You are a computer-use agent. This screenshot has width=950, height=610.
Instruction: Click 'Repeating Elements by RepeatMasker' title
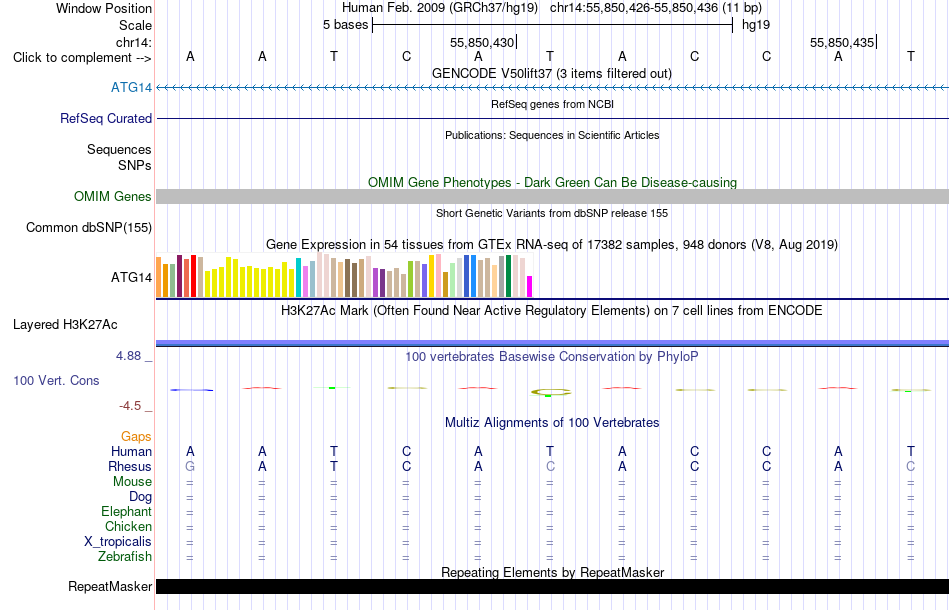552,572
